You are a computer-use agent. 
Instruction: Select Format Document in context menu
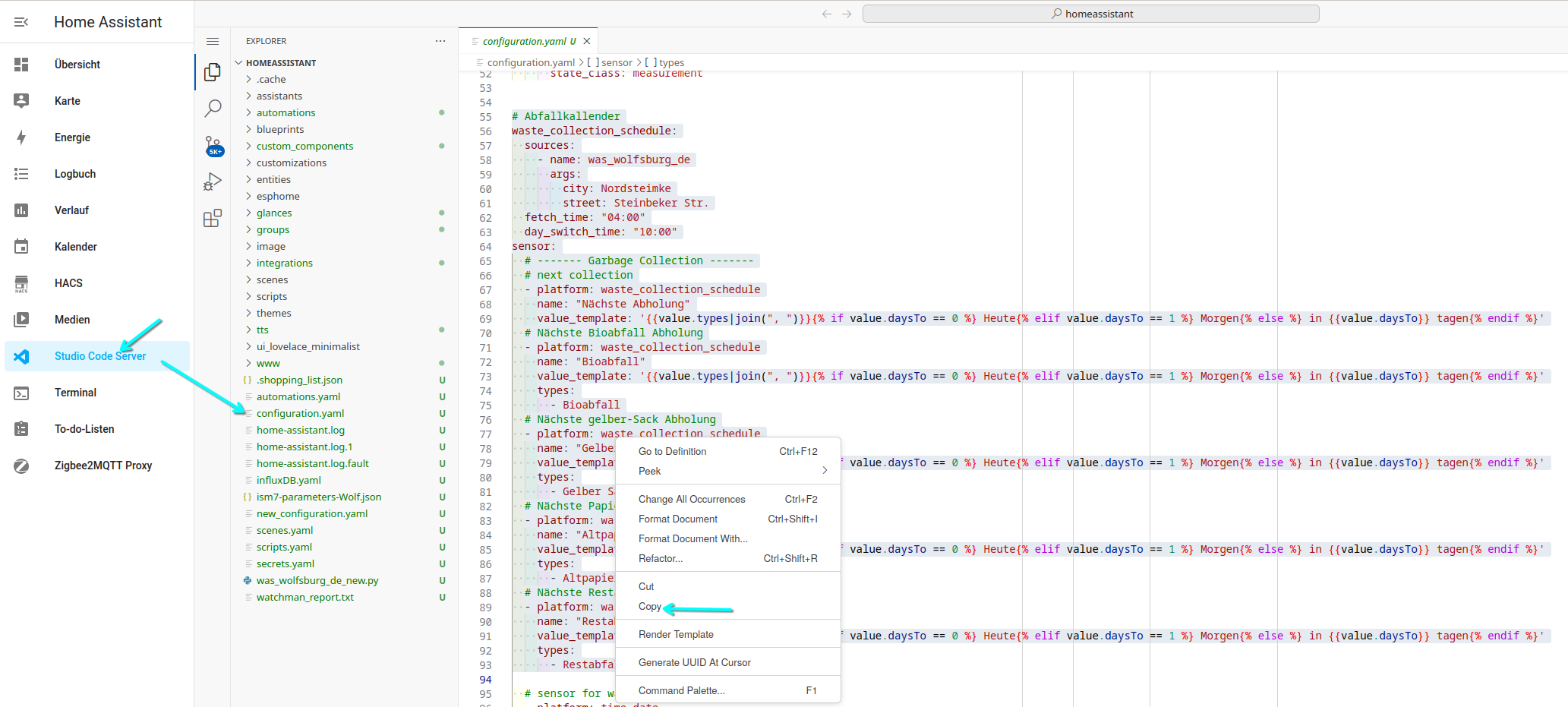[677, 519]
